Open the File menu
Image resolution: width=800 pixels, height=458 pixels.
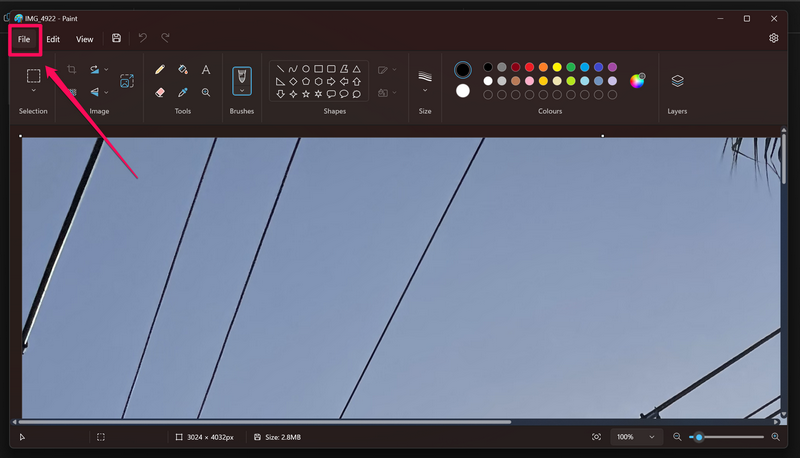click(24, 39)
